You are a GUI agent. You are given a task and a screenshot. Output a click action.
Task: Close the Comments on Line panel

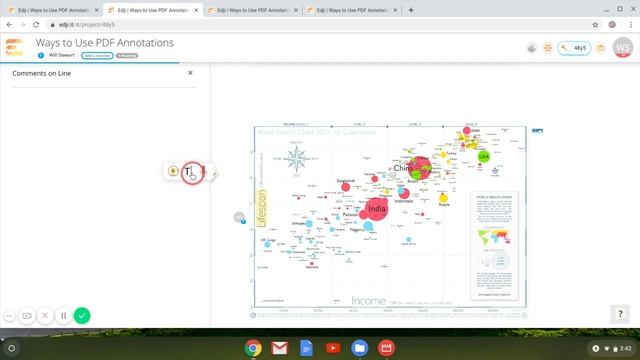click(190, 73)
